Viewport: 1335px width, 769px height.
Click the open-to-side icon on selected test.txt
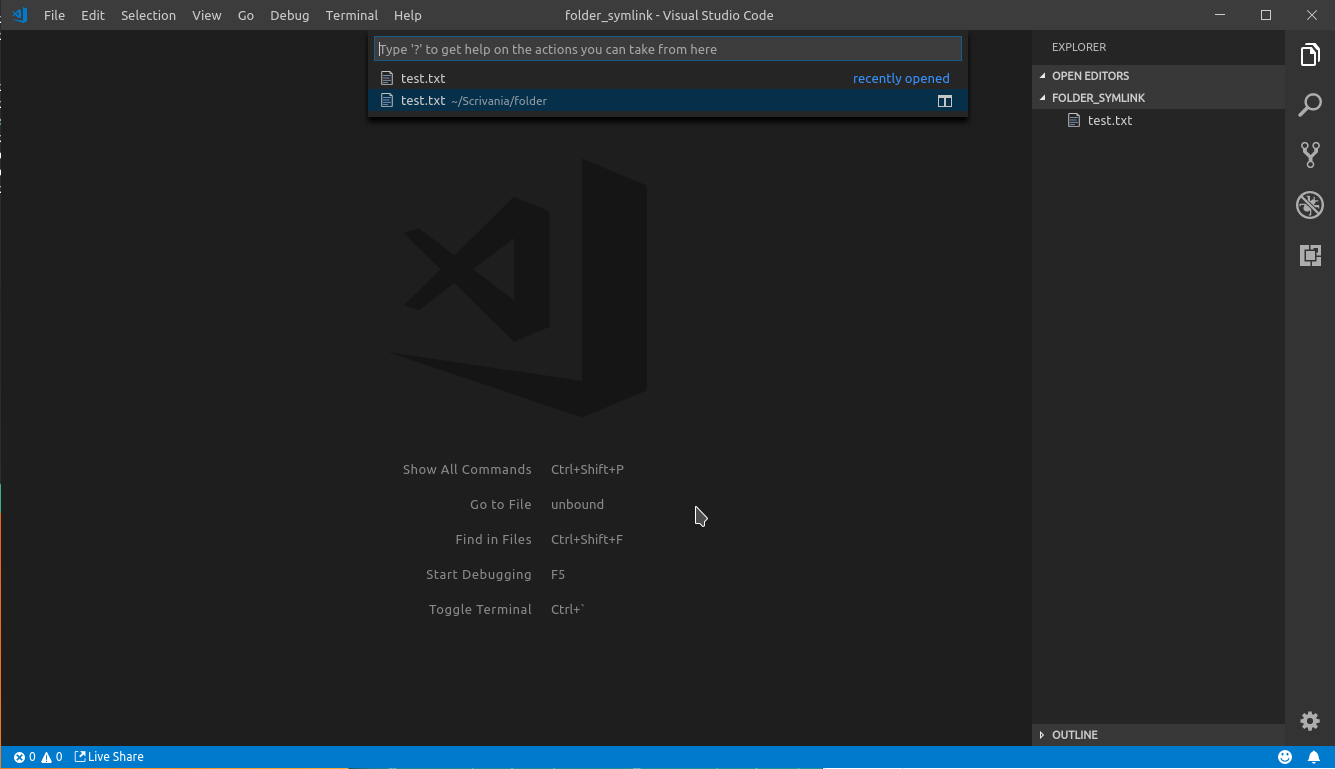tap(944, 100)
